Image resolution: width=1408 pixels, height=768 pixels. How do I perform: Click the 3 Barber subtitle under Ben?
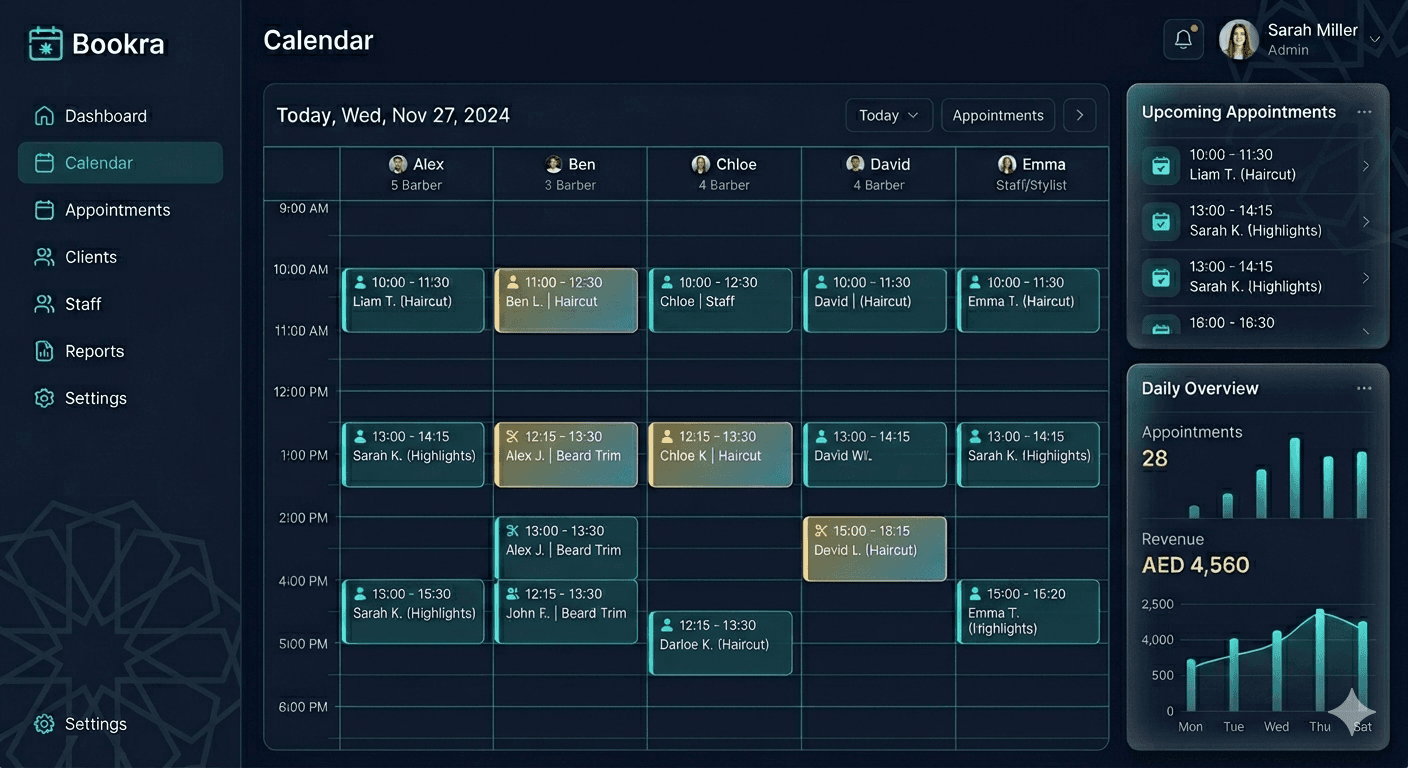[x=570, y=185]
